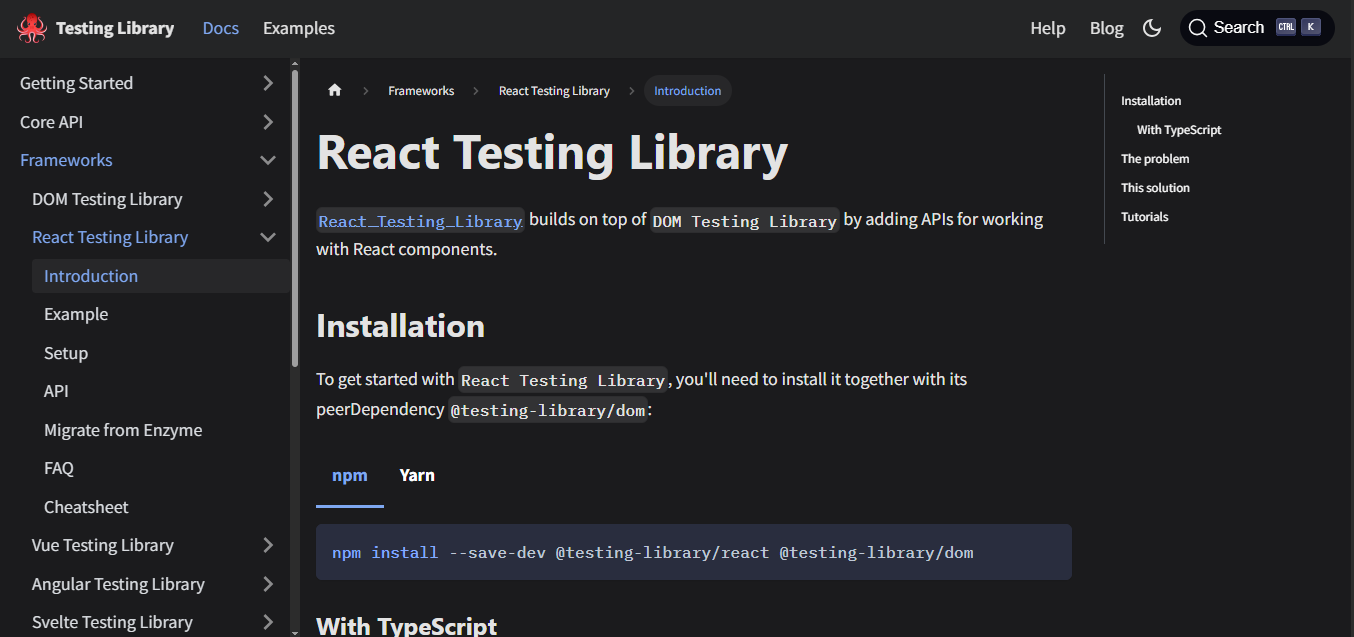
Task: Open the FAQ sidebar page
Action: click(59, 468)
